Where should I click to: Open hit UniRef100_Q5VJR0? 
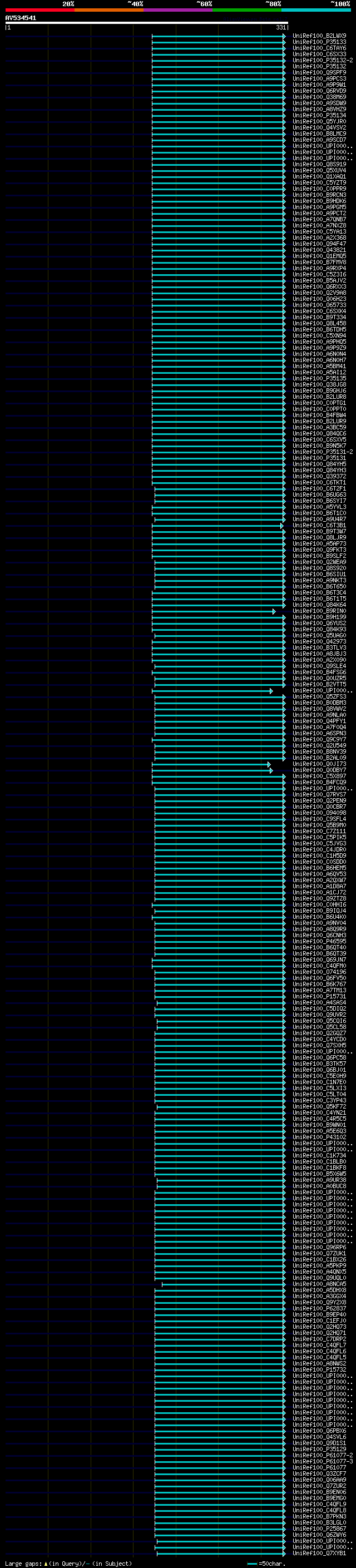(x=319, y=122)
